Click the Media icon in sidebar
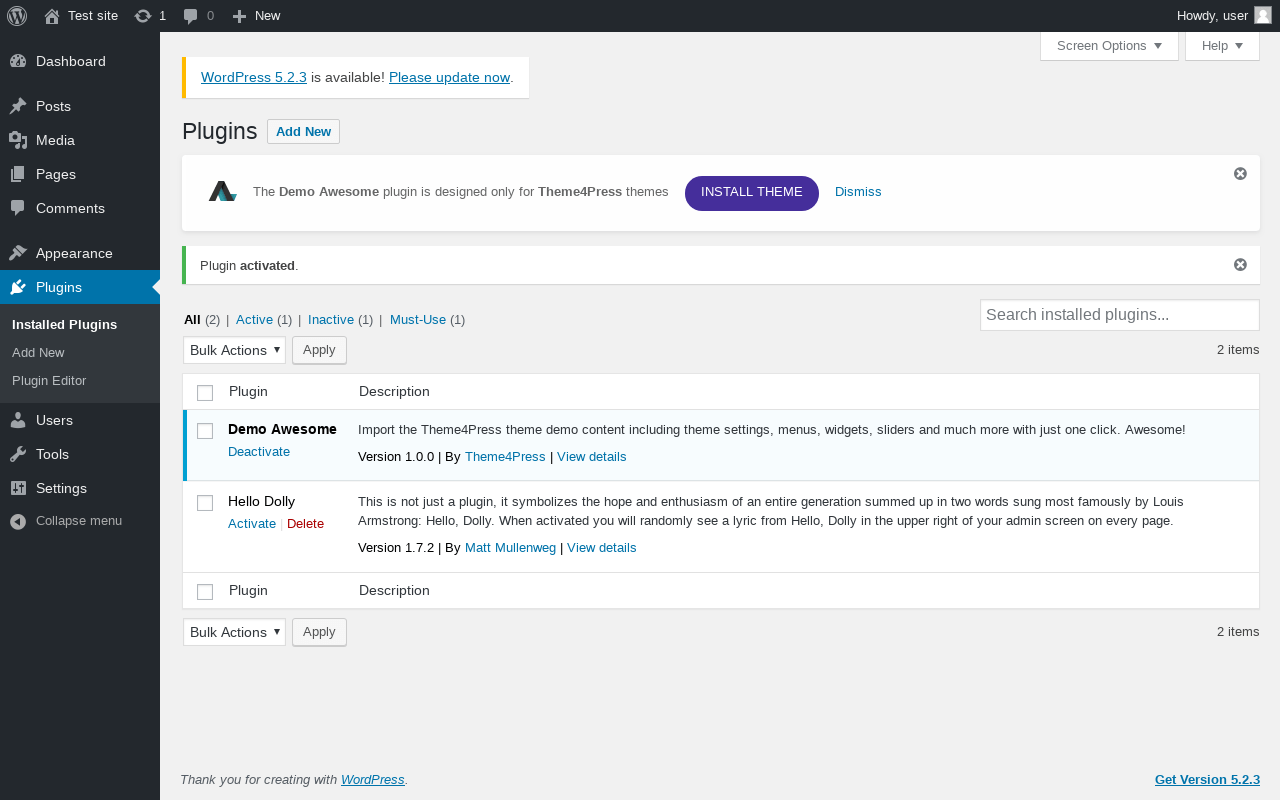 (18, 140)
